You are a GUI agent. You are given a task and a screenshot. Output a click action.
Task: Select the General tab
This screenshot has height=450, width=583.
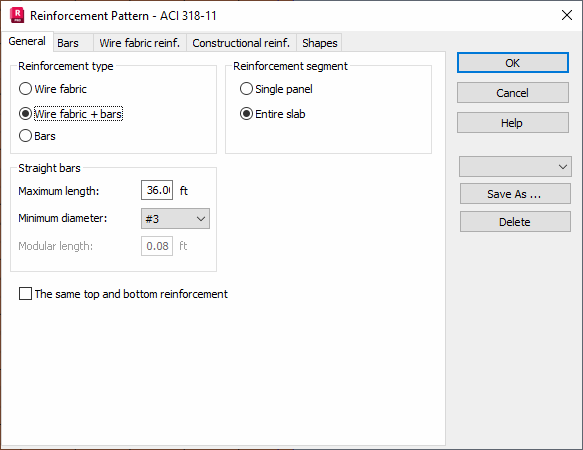coord(27,41)
